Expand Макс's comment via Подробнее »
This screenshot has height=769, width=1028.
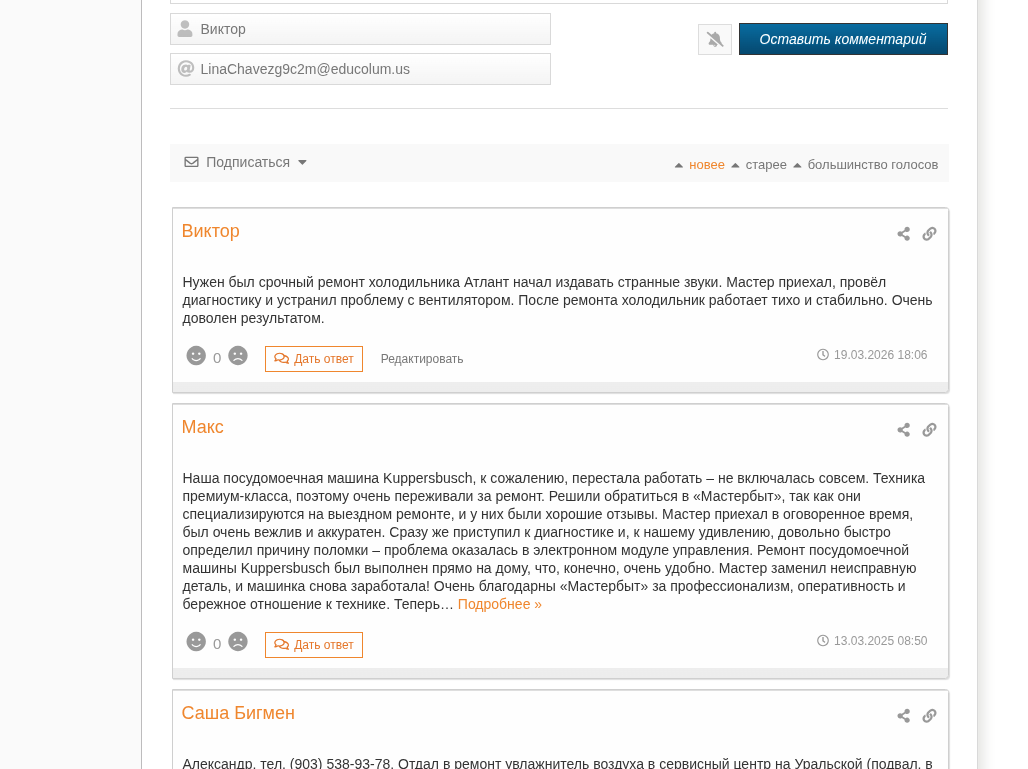(500, 604)
